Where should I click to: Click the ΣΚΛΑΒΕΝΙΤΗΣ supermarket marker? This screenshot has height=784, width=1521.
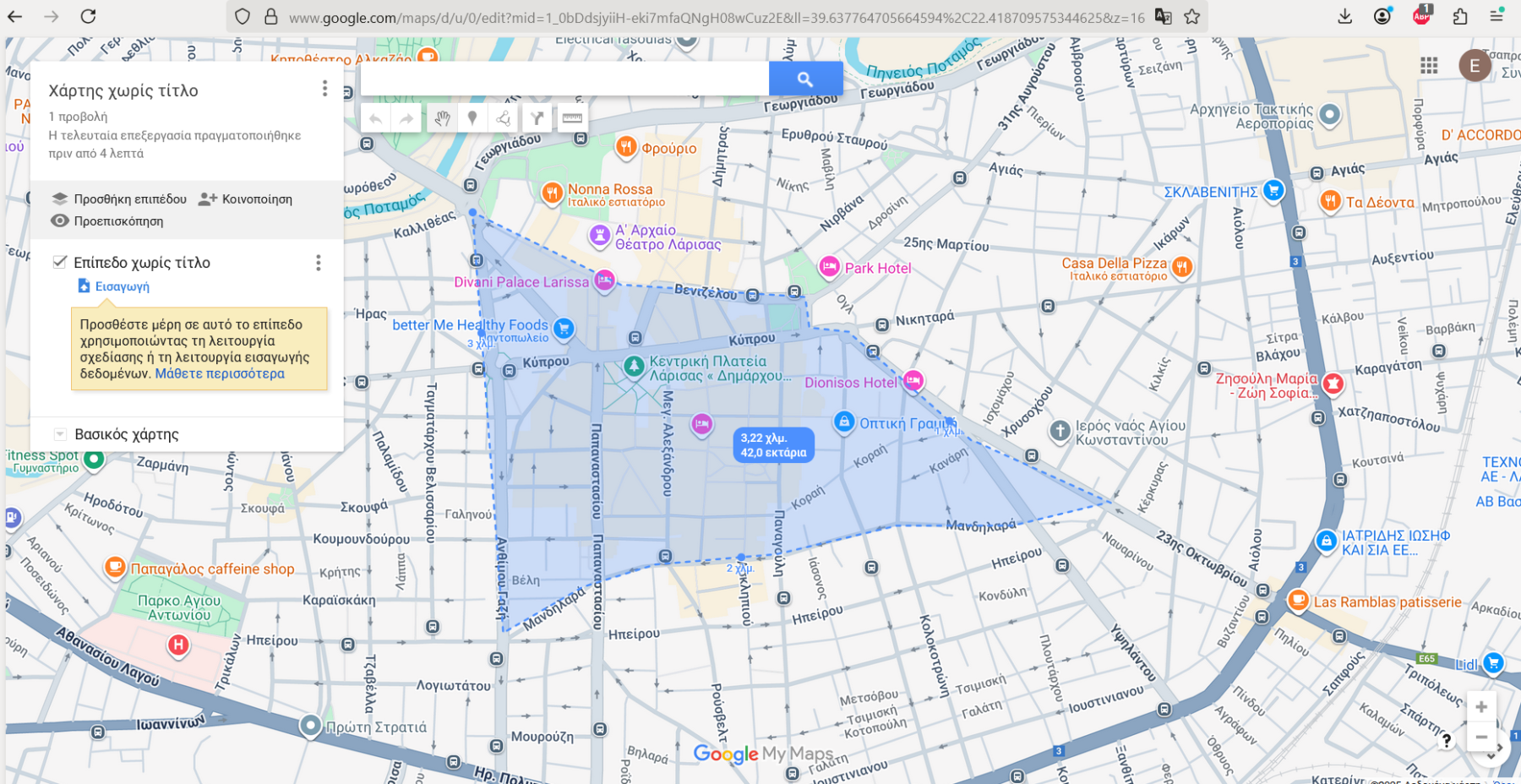(1273, 190)
